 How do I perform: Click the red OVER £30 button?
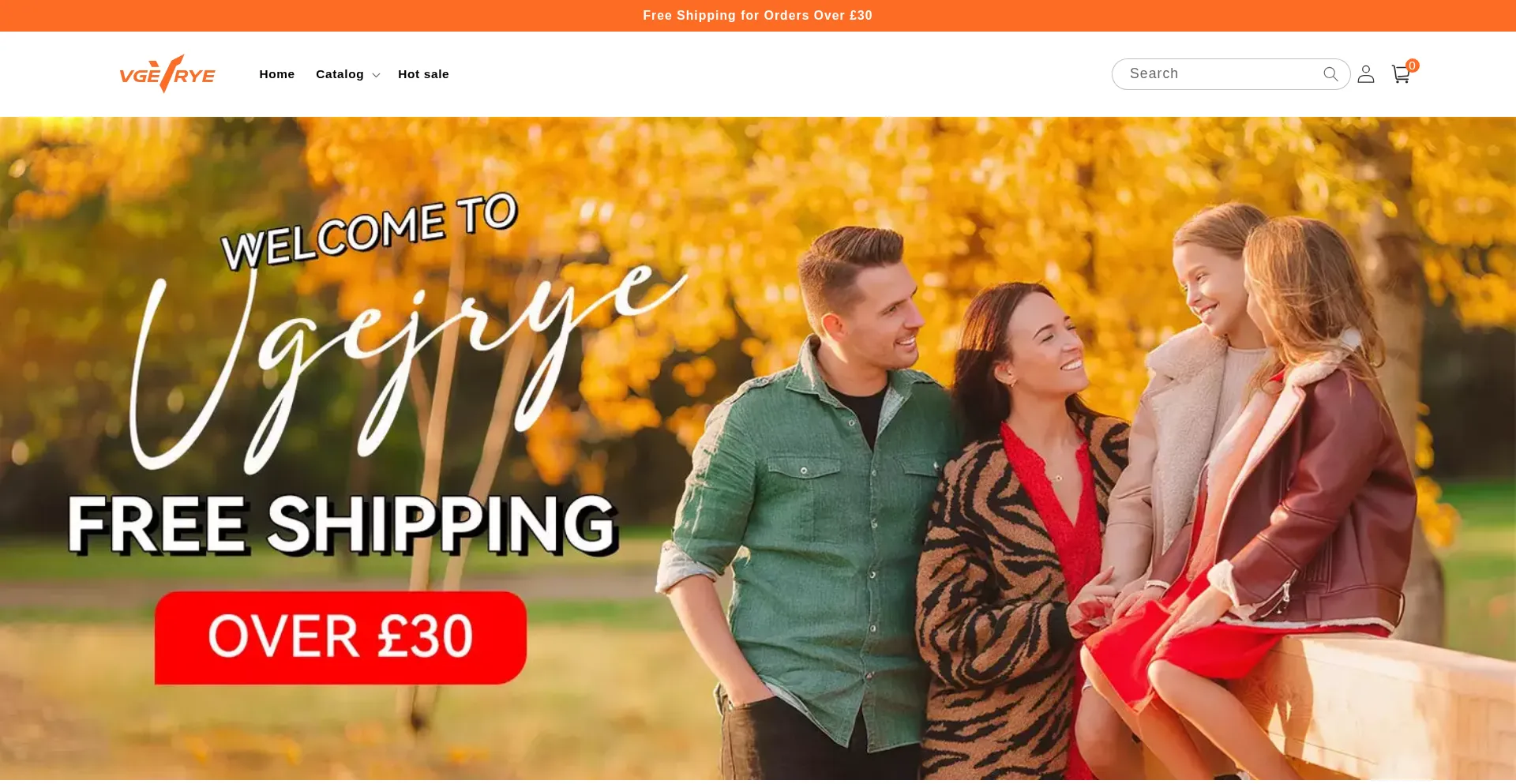[x=340, y=638]
